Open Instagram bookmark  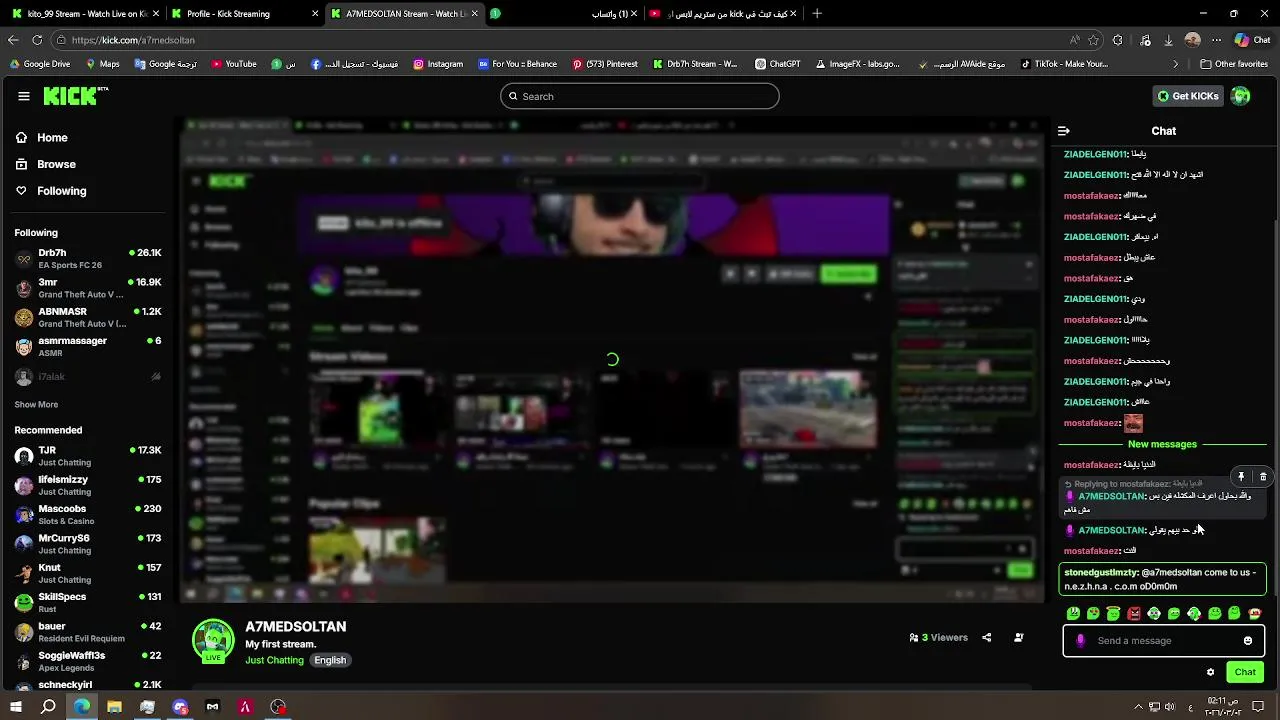437,64
